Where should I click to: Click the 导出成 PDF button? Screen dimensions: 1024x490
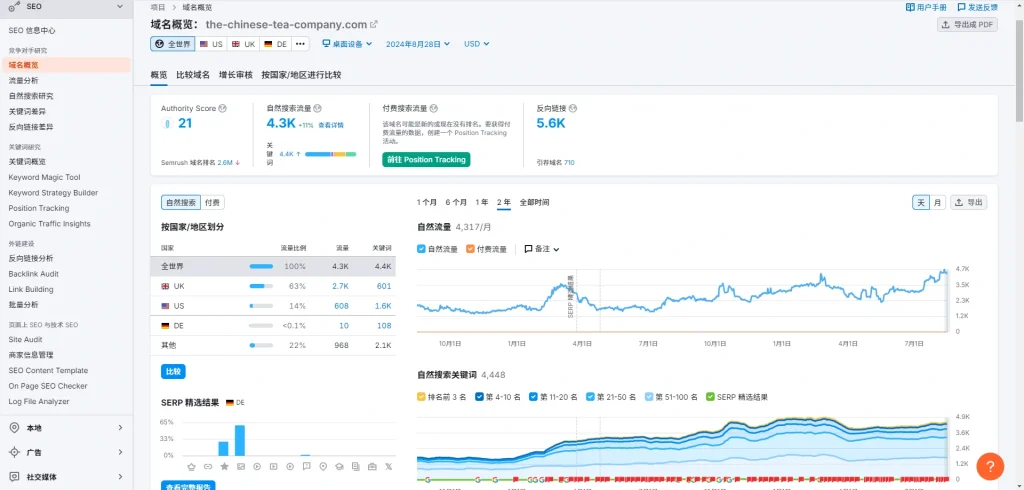coord(967,25)
